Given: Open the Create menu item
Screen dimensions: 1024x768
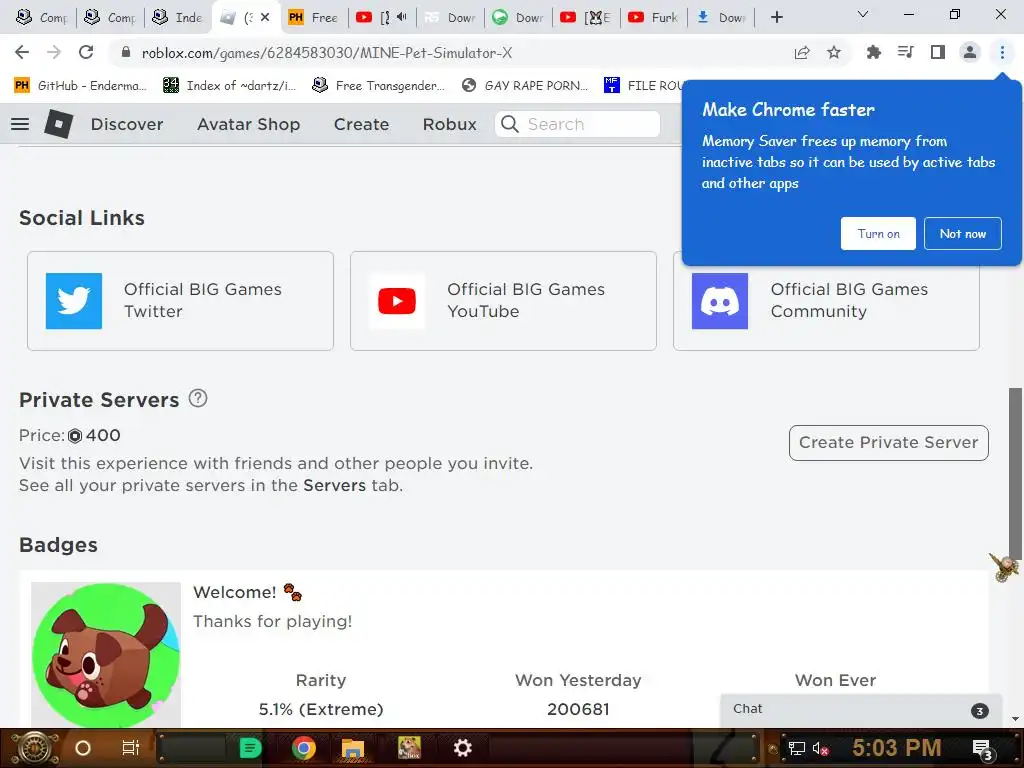Looking at the screenshot, I should coord(361,124).
